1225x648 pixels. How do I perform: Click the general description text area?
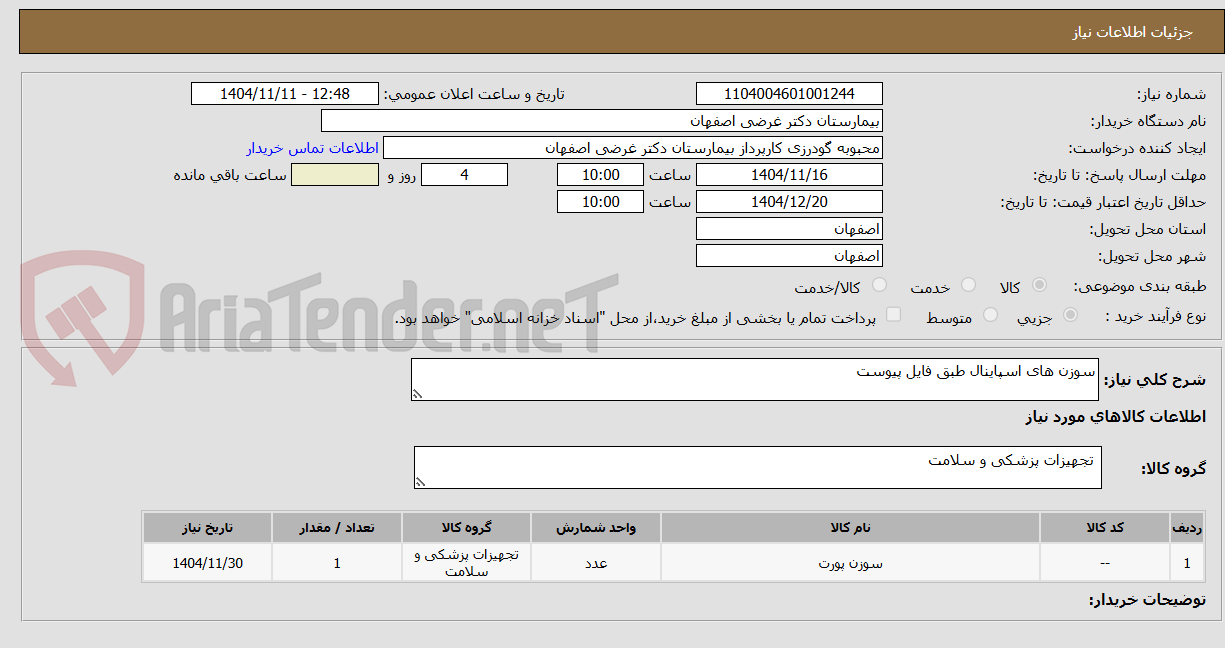(x=755, y=380)
